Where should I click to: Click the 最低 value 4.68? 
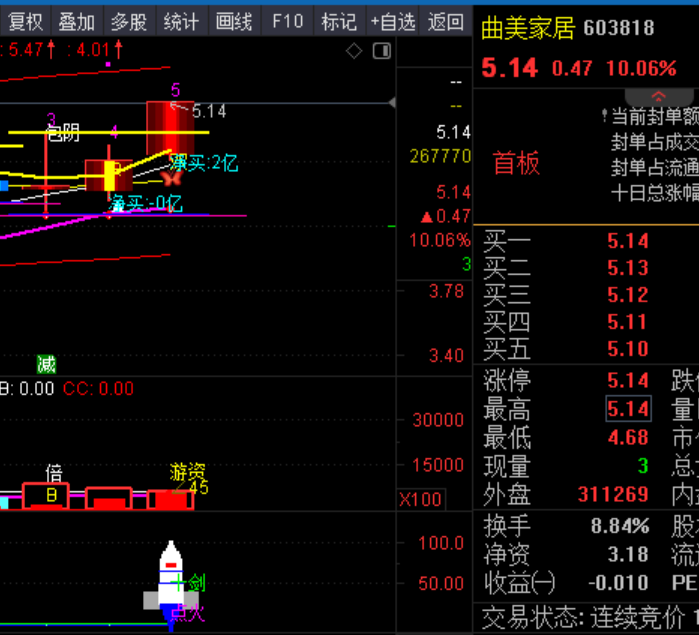pos(628,437)
